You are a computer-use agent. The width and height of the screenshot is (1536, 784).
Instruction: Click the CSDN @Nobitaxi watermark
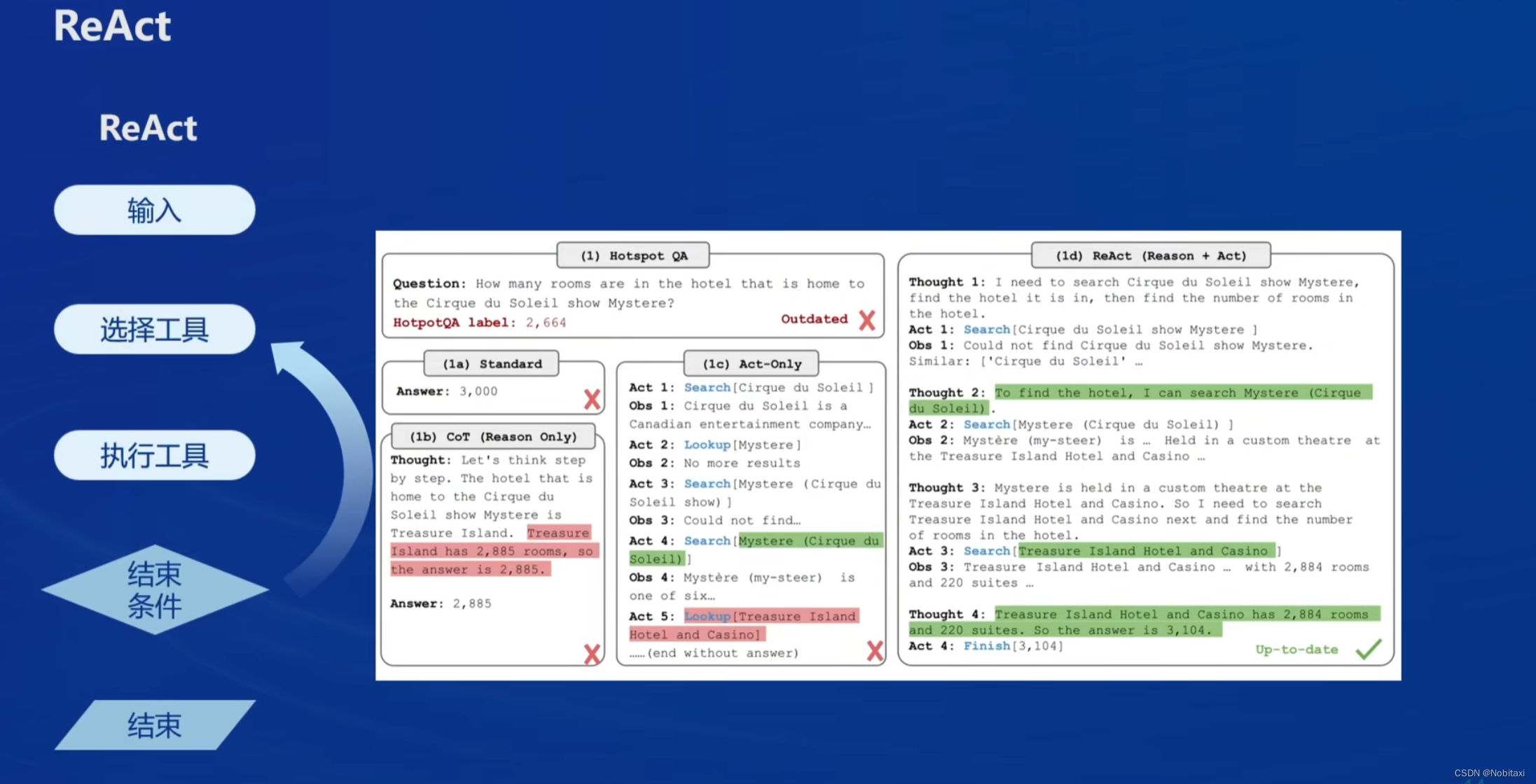(x=1489, y=773)
